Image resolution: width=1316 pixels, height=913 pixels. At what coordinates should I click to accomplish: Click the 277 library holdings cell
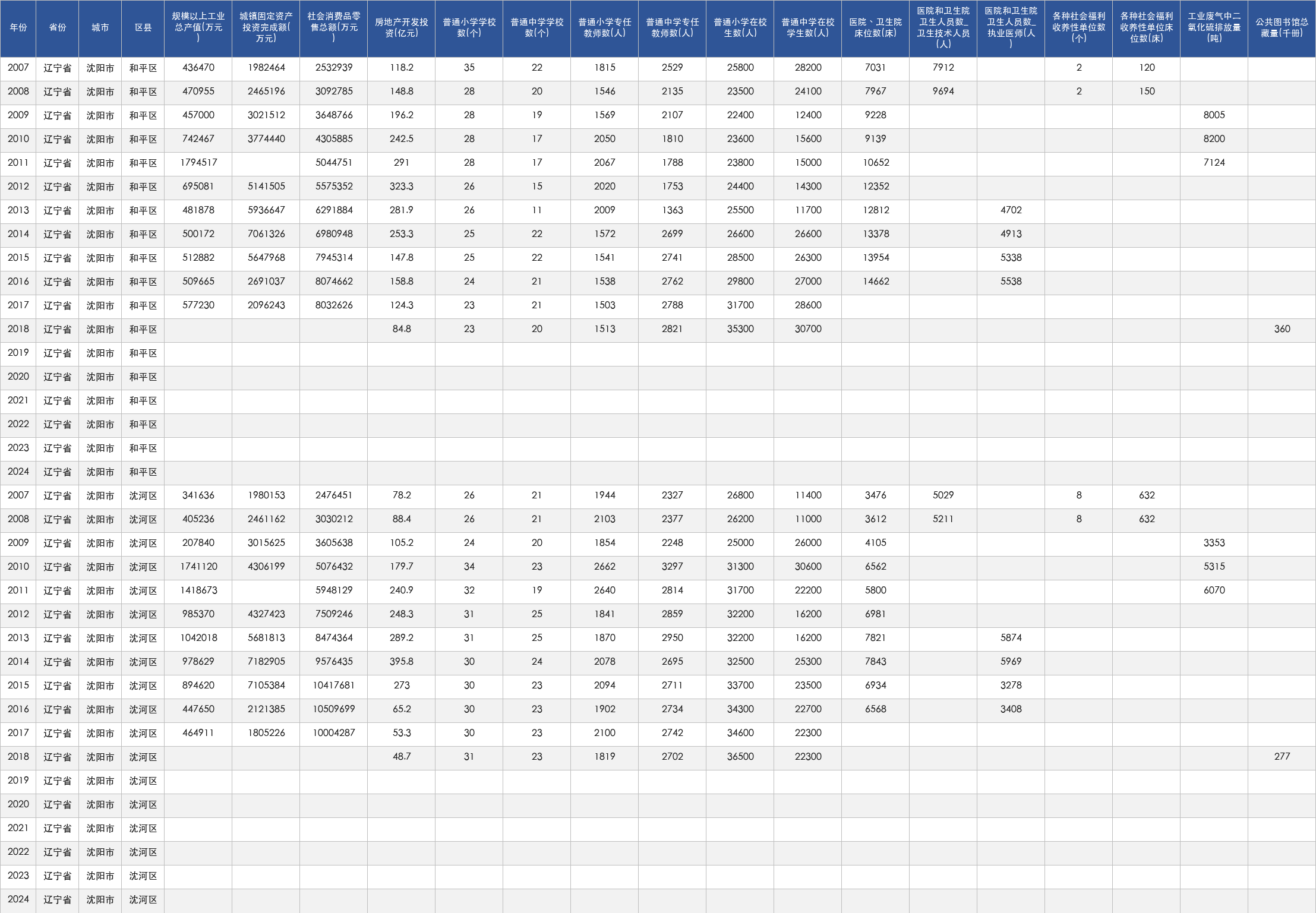pos(1282,757)
